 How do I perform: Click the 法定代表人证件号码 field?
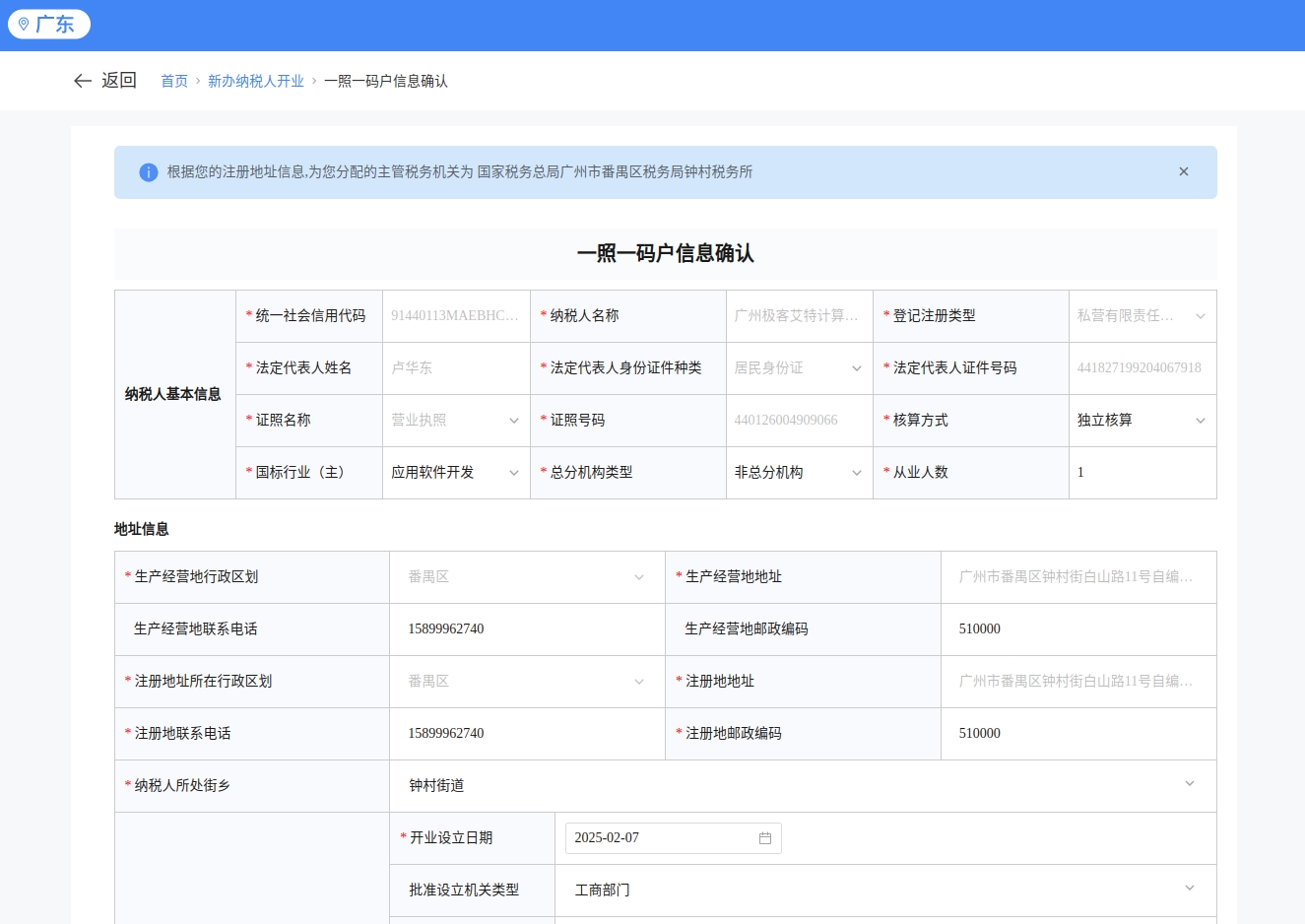click(x=1142, y=368)
